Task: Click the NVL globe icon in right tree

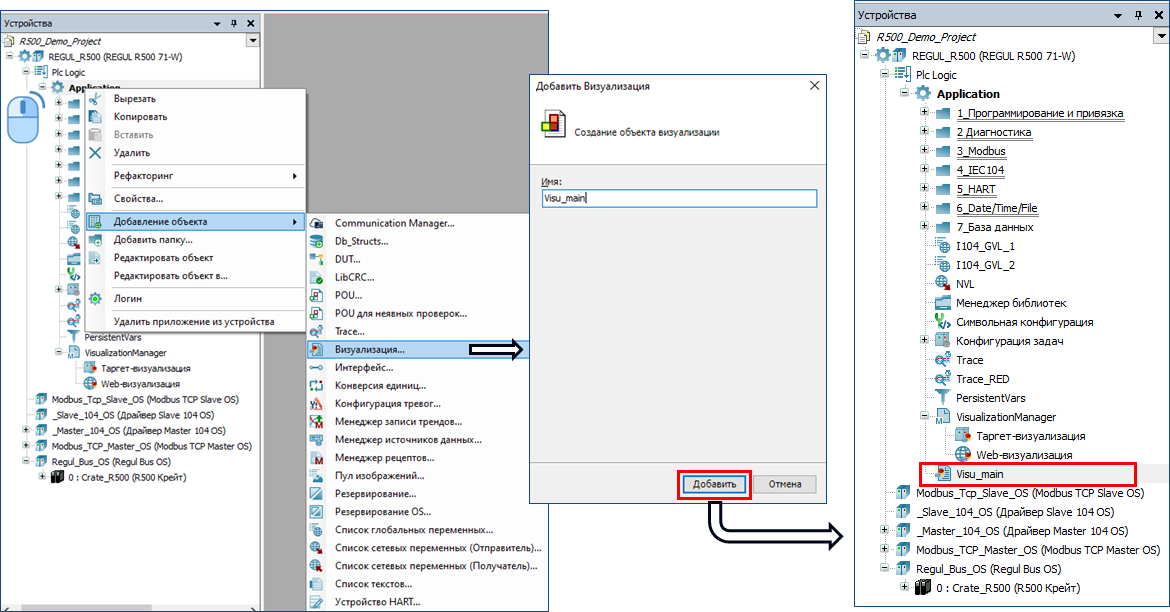Action: [942, 284]
